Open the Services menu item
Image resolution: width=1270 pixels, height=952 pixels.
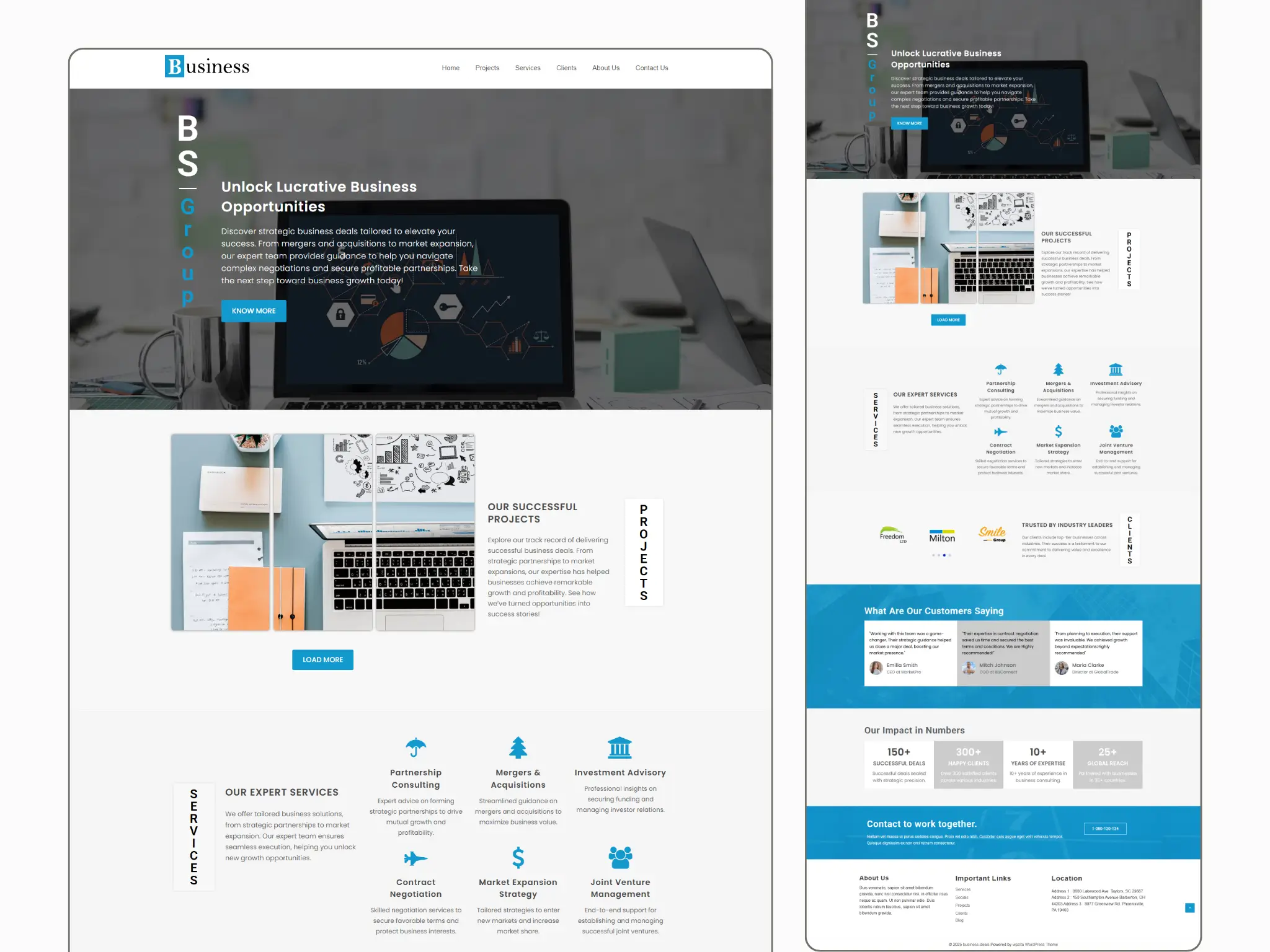click(527, 68)
